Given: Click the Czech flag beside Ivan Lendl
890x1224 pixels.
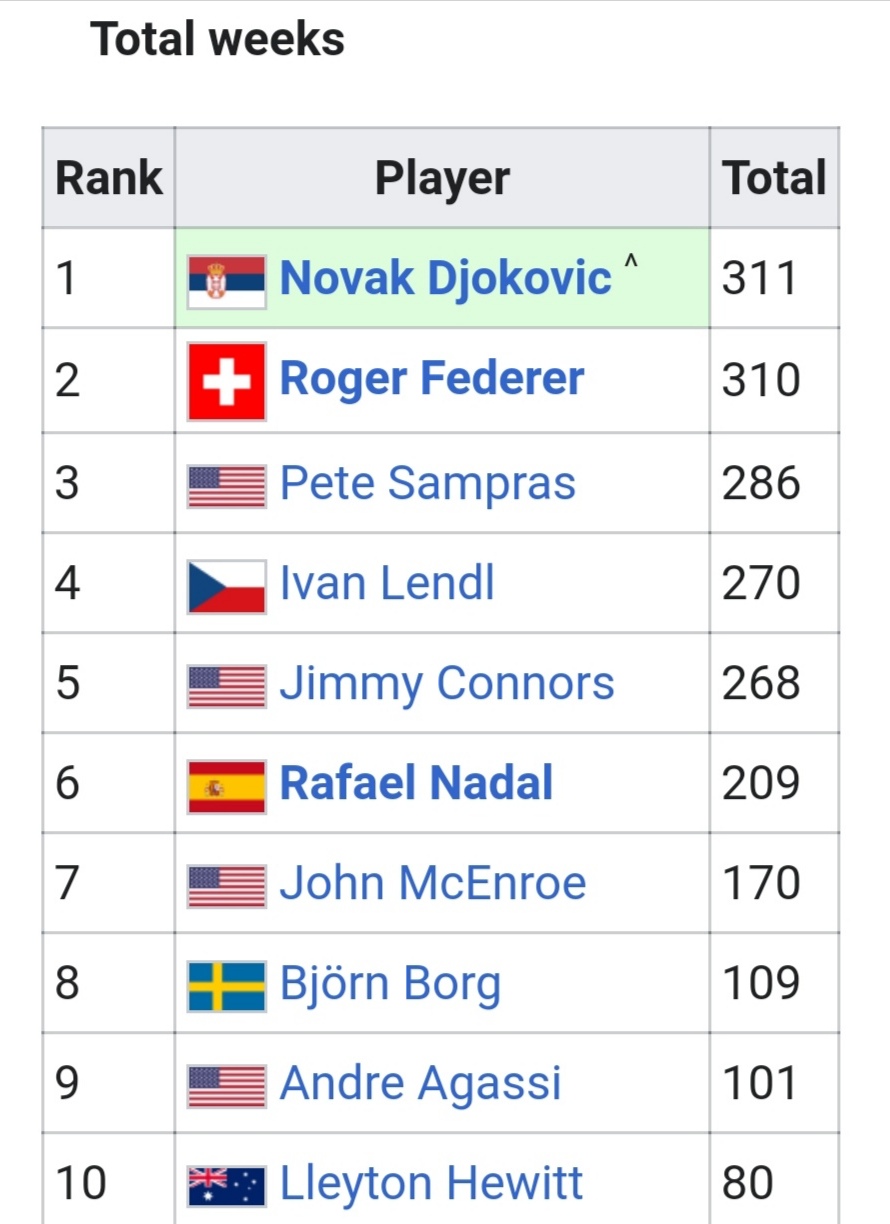Looking at the screenshot, I should (227, 585).
